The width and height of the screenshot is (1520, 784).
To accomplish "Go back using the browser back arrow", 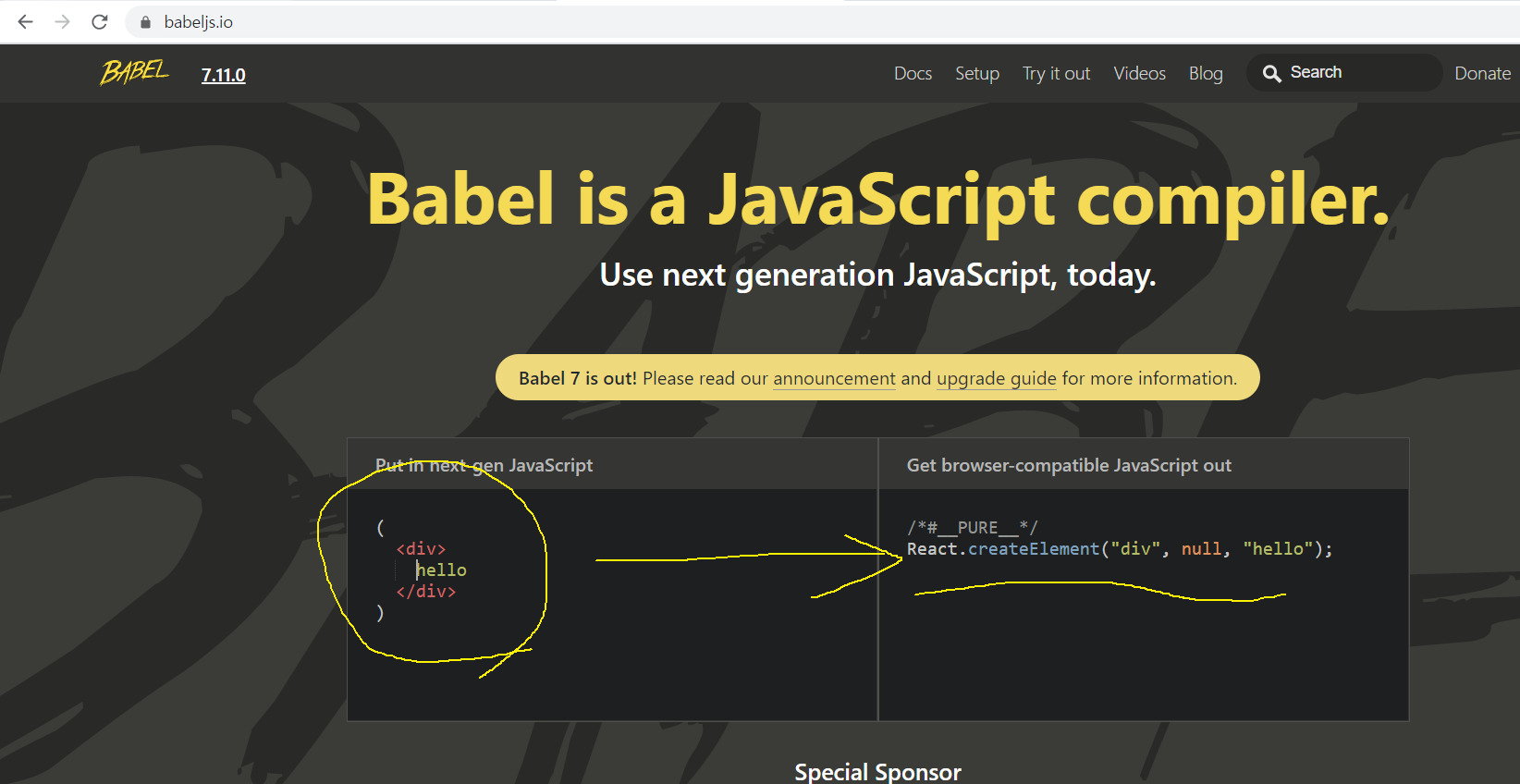I will pos(25,21).
